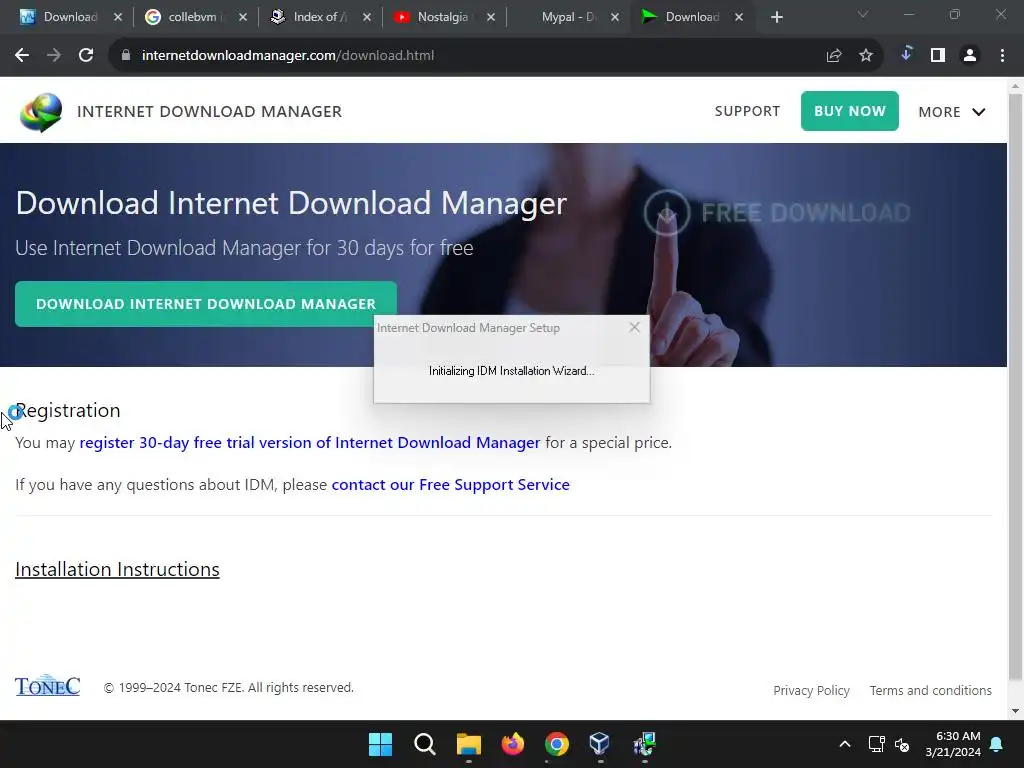Click the FREE DOWNLOAD banner circle icon
This screenshot has width=1024, height=768.
coord(666,212)
